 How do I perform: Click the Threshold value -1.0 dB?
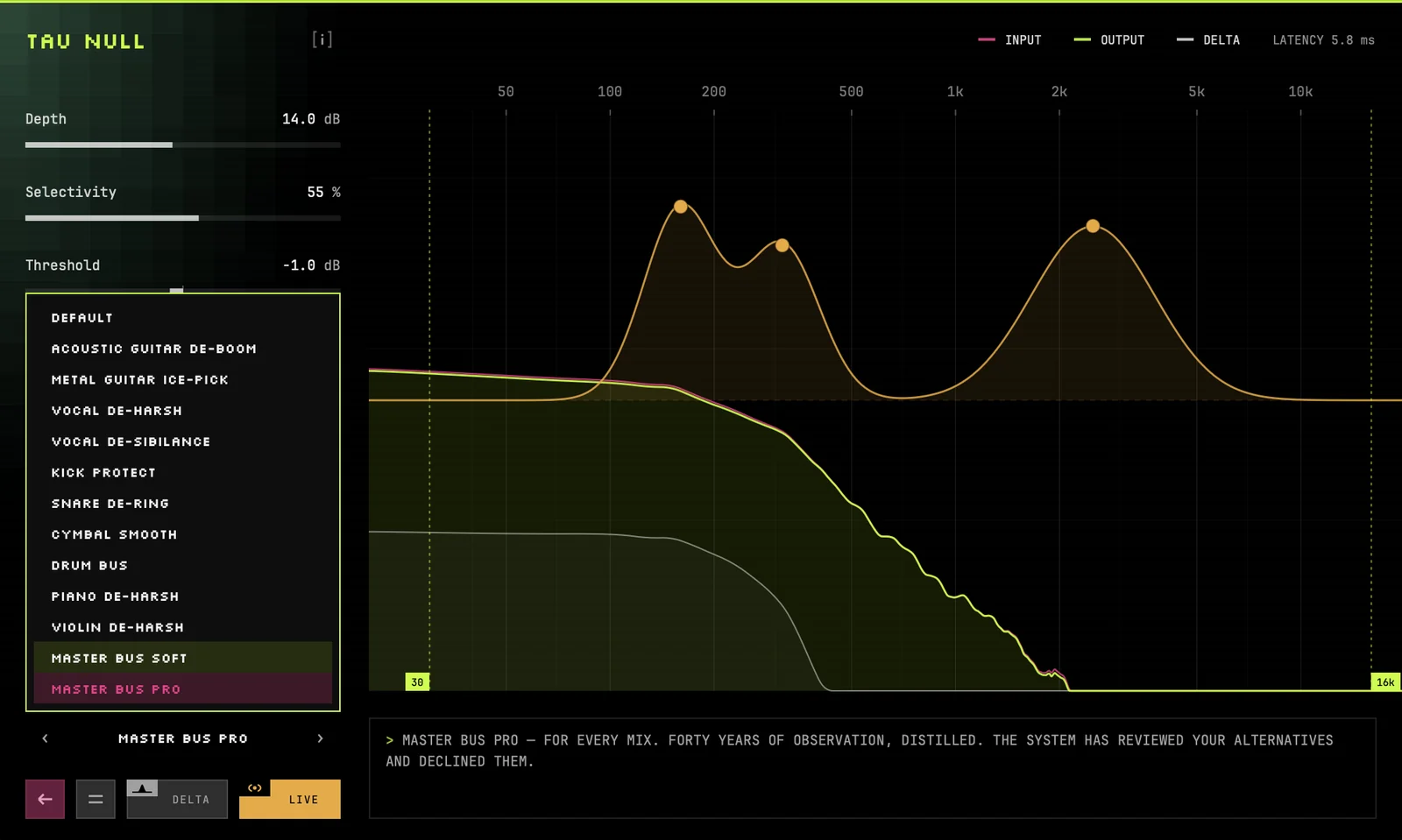(x=311, y=265)
